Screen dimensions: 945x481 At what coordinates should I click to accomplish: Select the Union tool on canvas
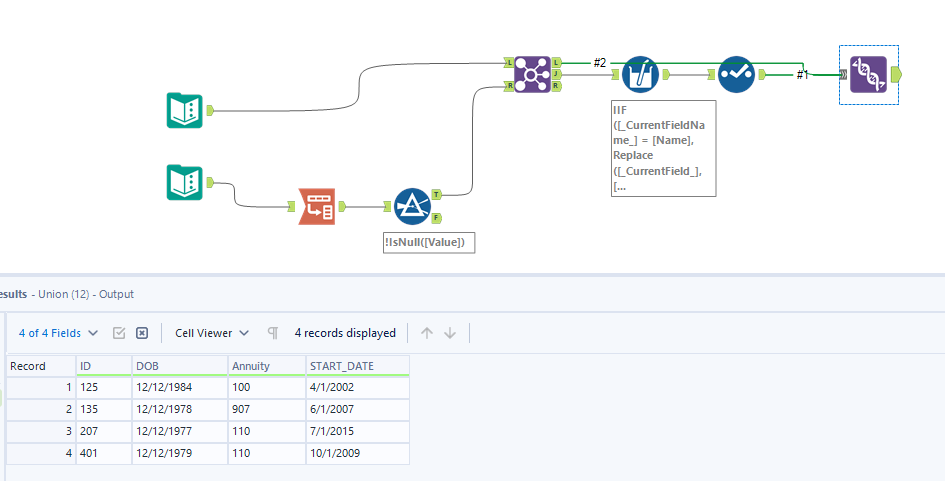(x=867, y=74)
